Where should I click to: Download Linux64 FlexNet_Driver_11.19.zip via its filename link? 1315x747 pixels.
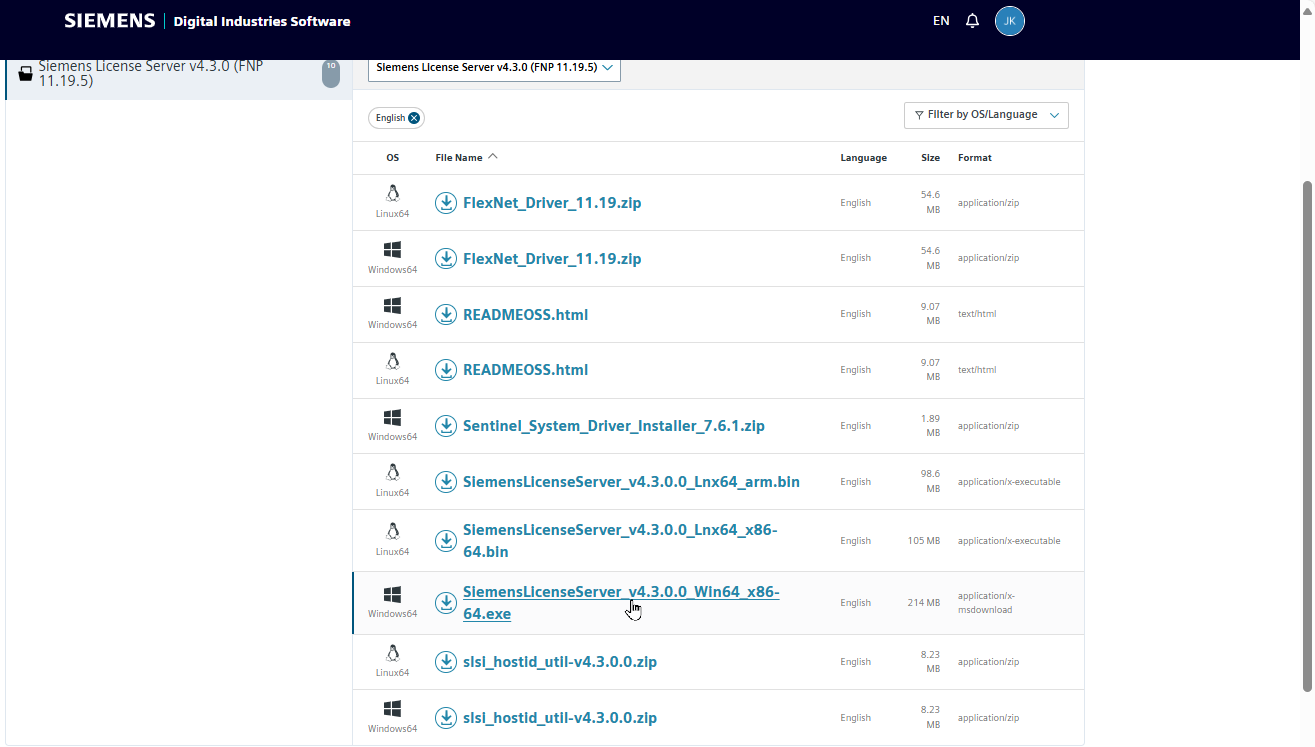tap(552, 203)
